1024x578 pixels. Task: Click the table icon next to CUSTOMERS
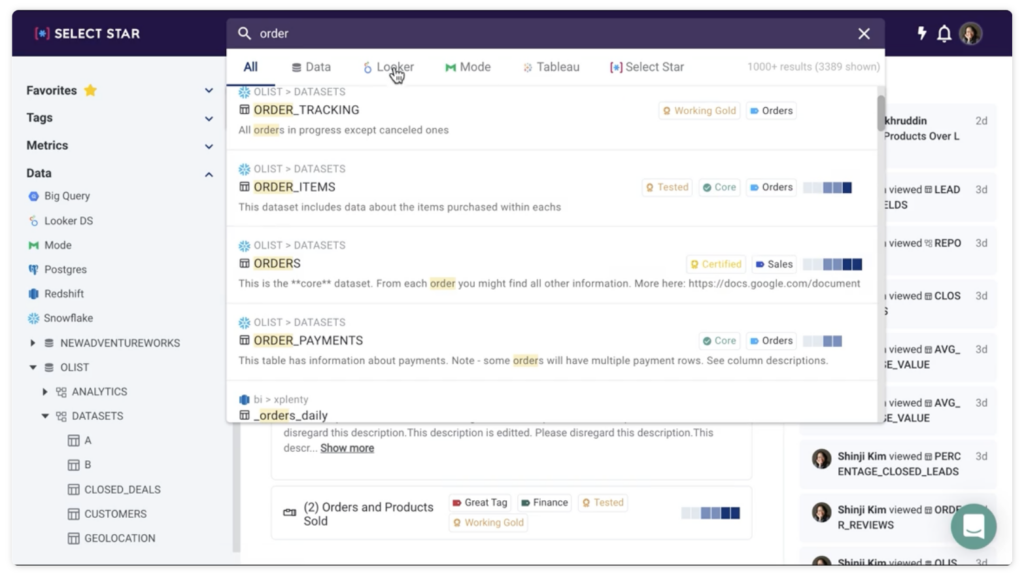pos(74,514)
